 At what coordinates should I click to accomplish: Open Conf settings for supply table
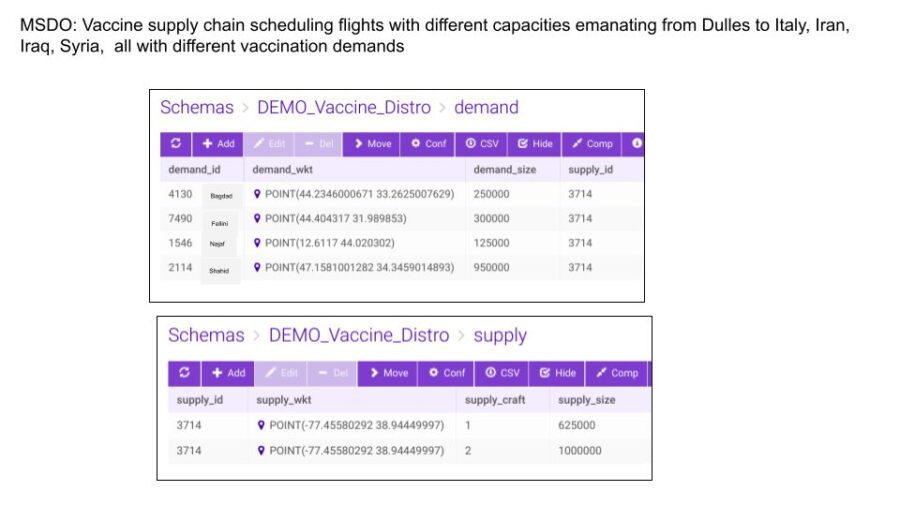(446, 373)
